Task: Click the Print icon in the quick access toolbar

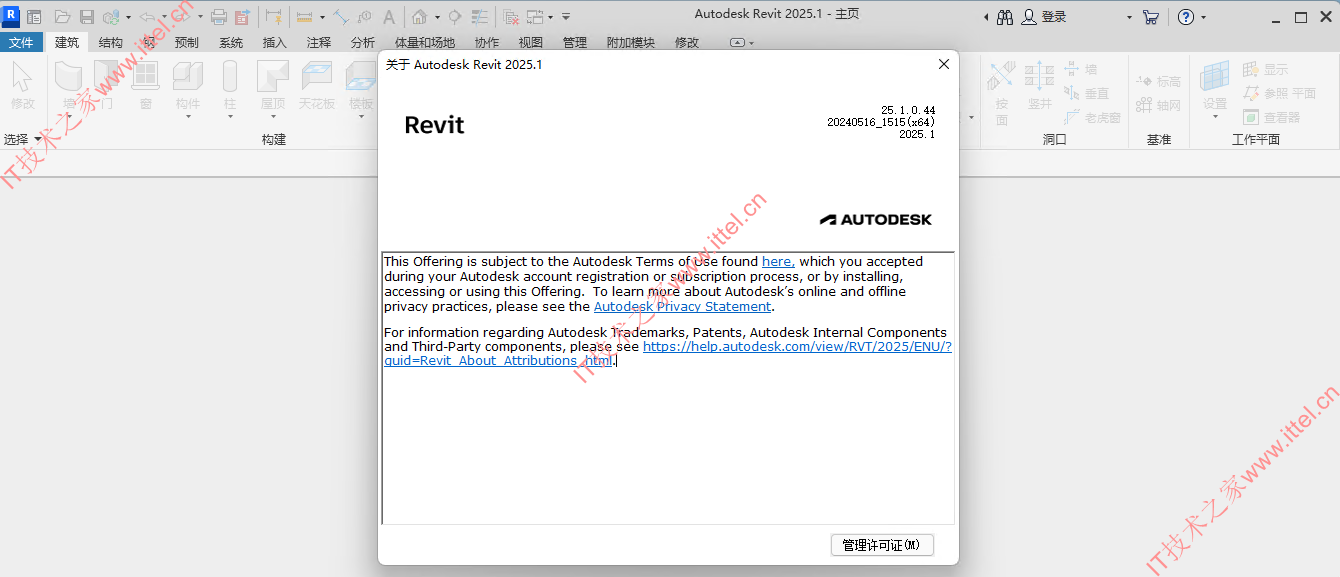Action: 219,17
